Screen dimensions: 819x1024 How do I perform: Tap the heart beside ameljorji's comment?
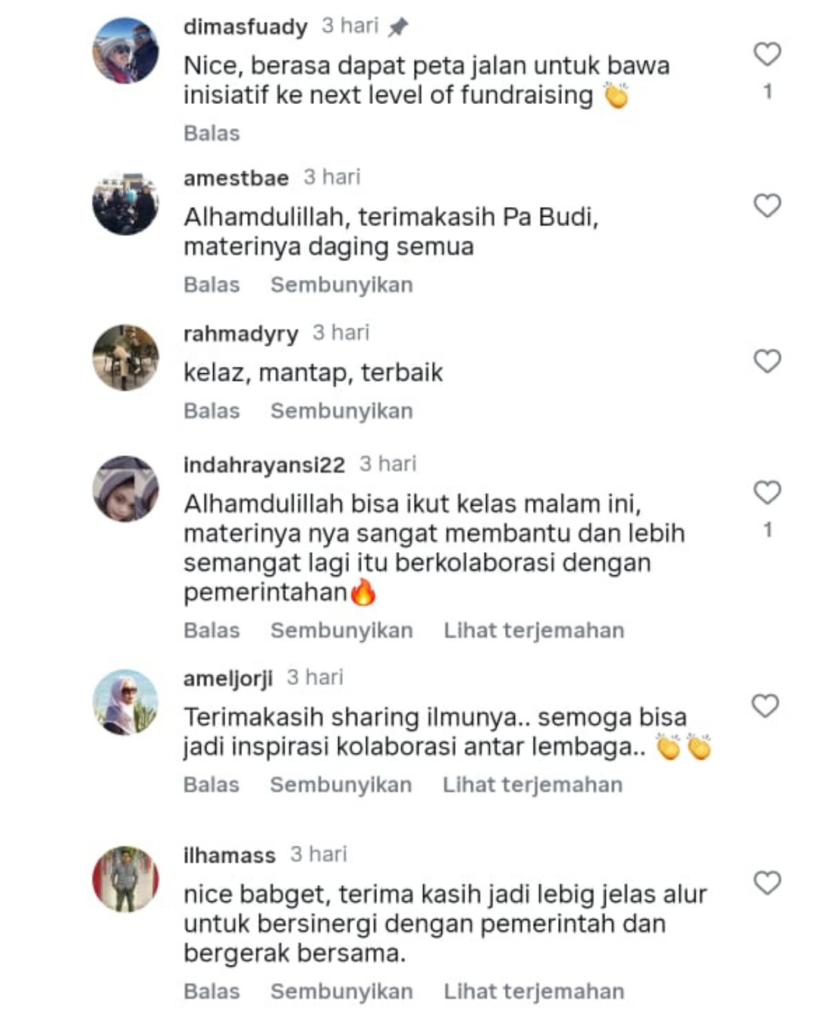tap(765, 706)
